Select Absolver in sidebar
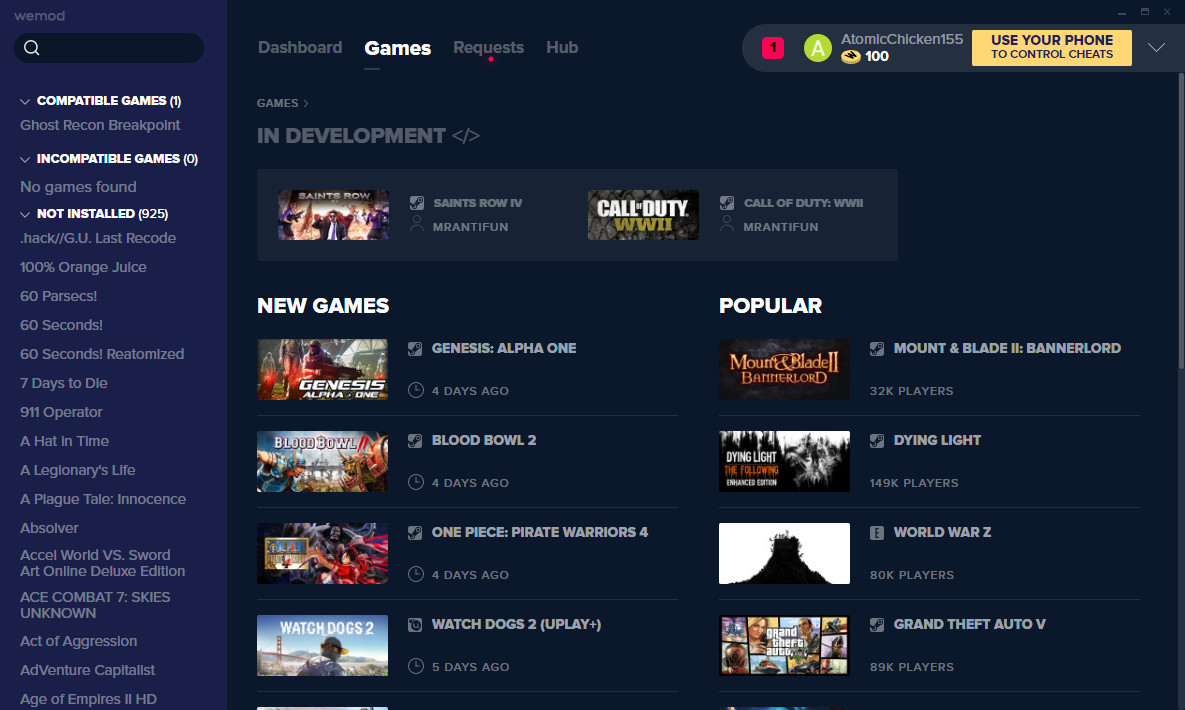Viewport: 1185px width, 710px height. (x=49, y=529)
